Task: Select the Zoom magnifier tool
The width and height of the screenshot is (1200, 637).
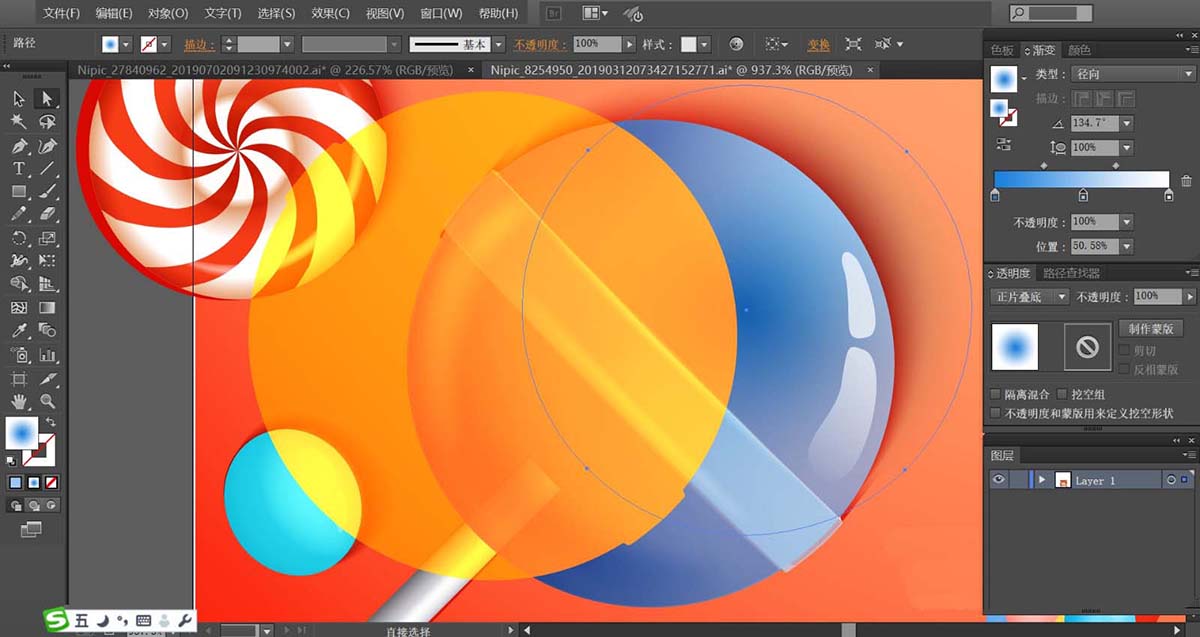Action: coord(47,402)
